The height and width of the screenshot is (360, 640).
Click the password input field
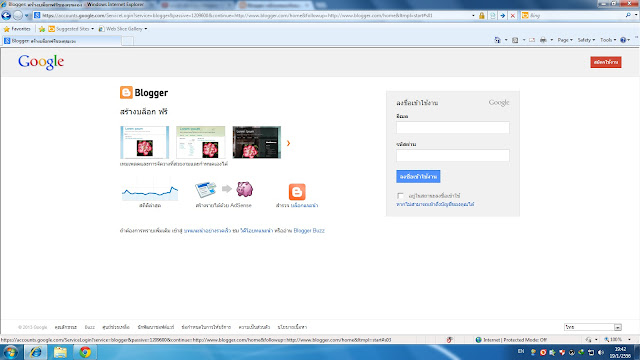pyautogui.click(x=453, y=155)
